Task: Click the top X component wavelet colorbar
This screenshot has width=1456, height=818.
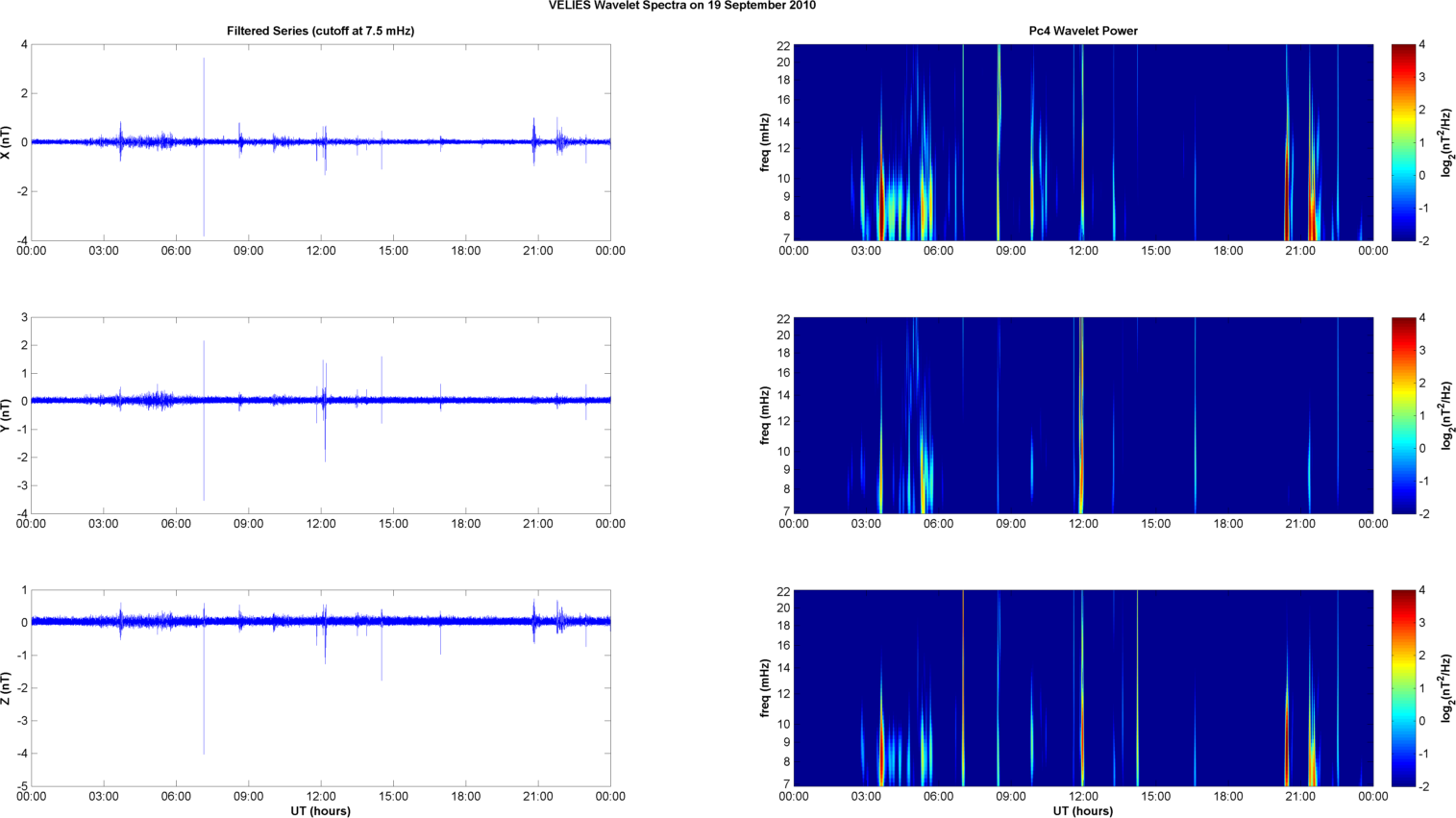Action: (1403, 142)
